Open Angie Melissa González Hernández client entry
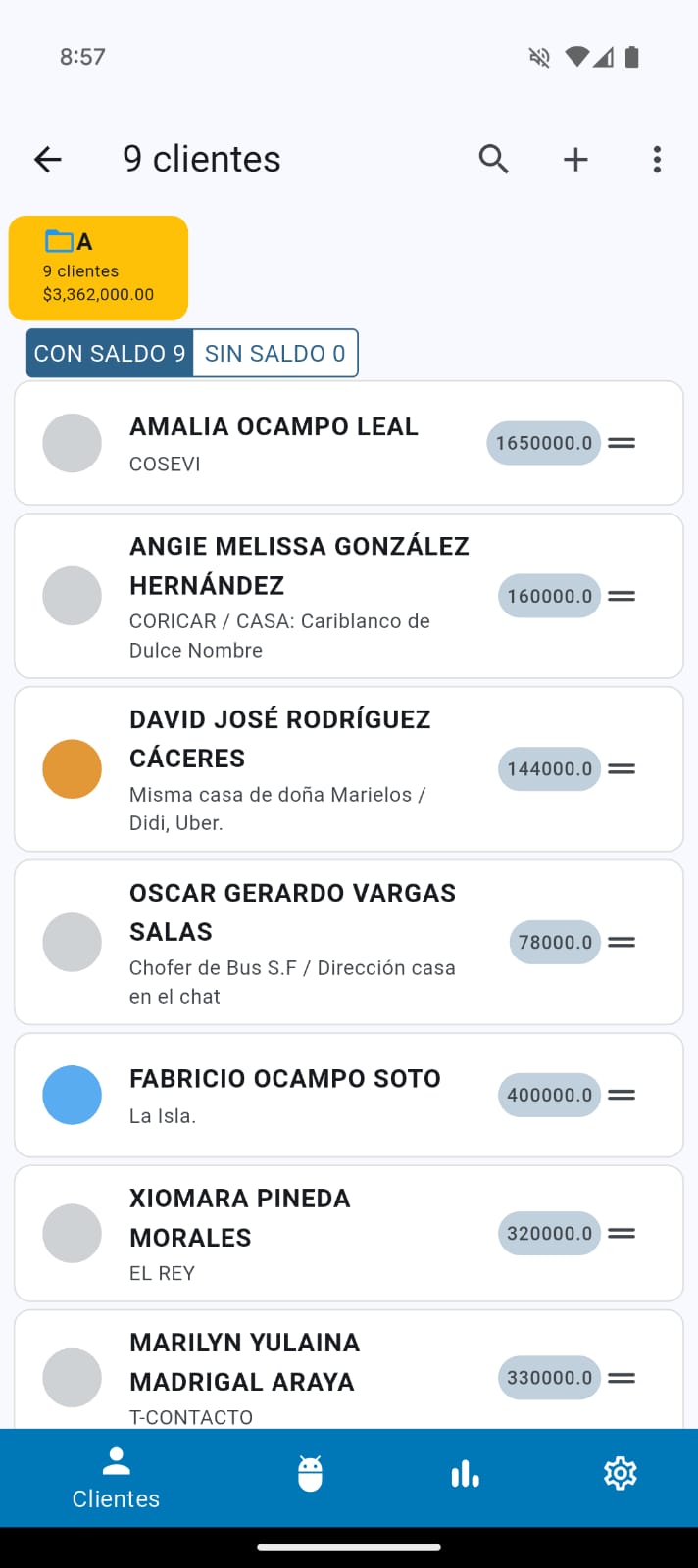 [299, 595]
